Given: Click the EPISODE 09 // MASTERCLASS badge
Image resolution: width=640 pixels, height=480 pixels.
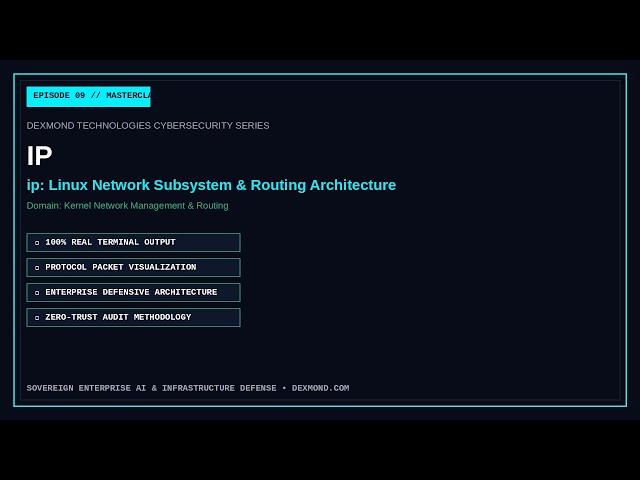Looking at the screenshot, I should 89,96.
